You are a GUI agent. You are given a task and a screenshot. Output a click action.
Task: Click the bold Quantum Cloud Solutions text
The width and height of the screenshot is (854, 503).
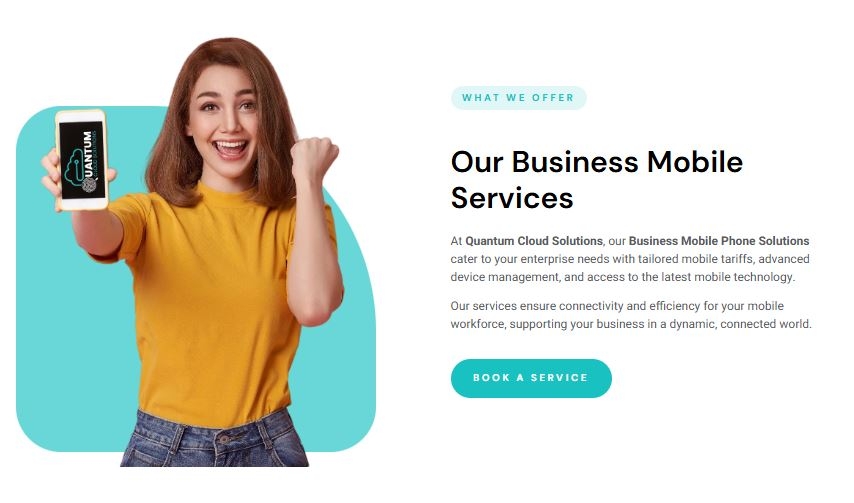click(x=534, y=241)
